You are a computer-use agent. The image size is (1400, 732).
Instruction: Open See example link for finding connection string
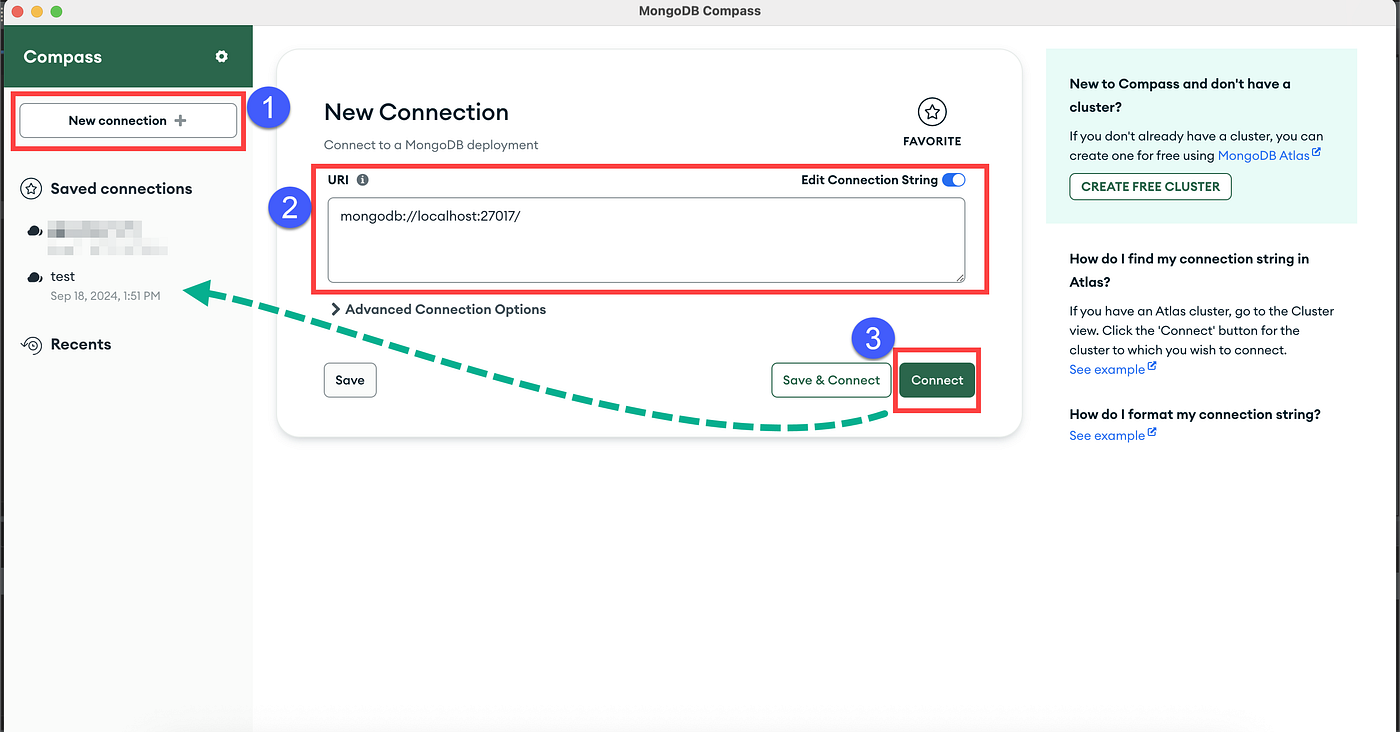(1113, 369)
